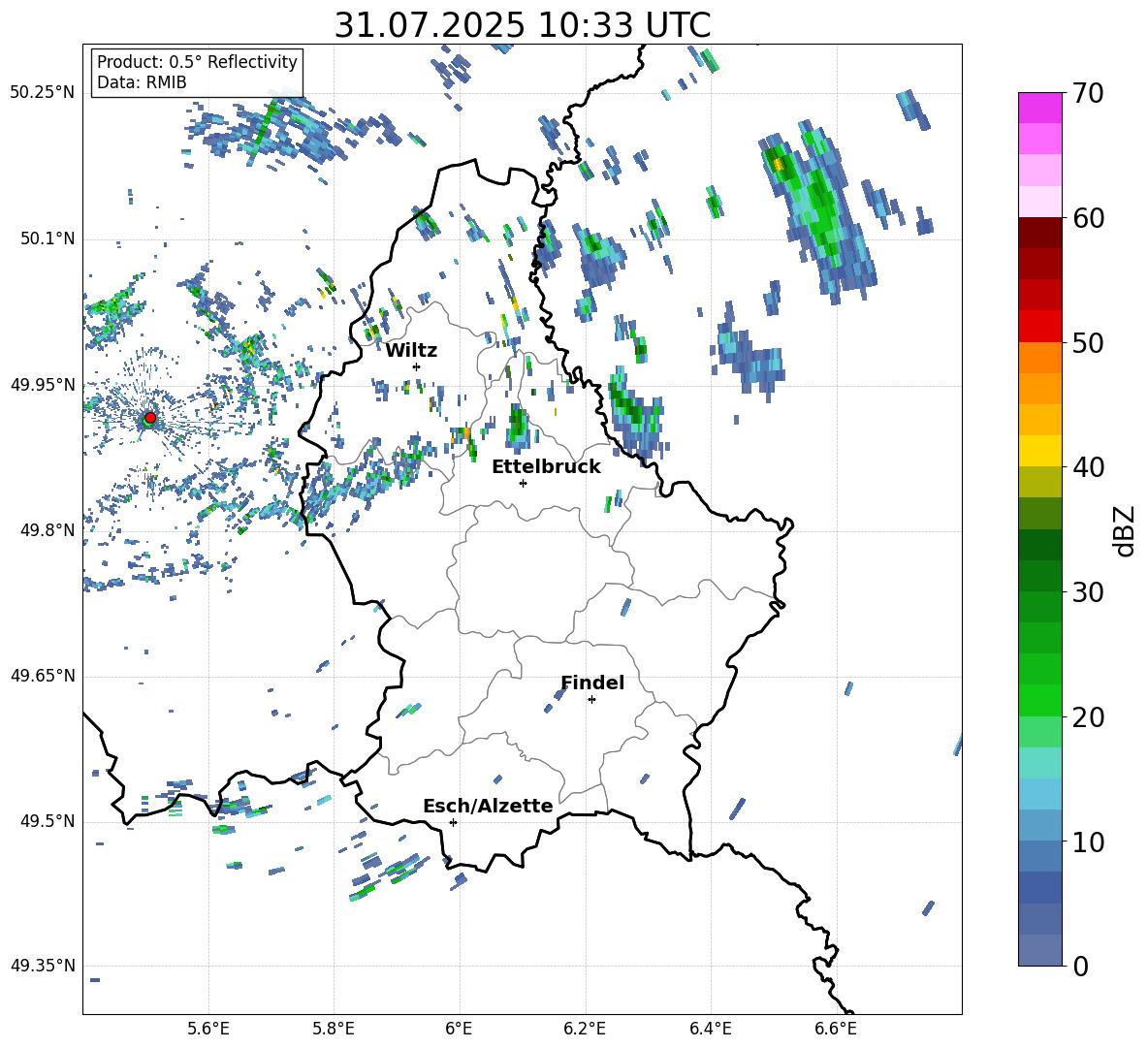The height and width of the screenshot is (1048, 1148).
Task: Click the dBZ colorbar axis label
Action: [1123, 530]
